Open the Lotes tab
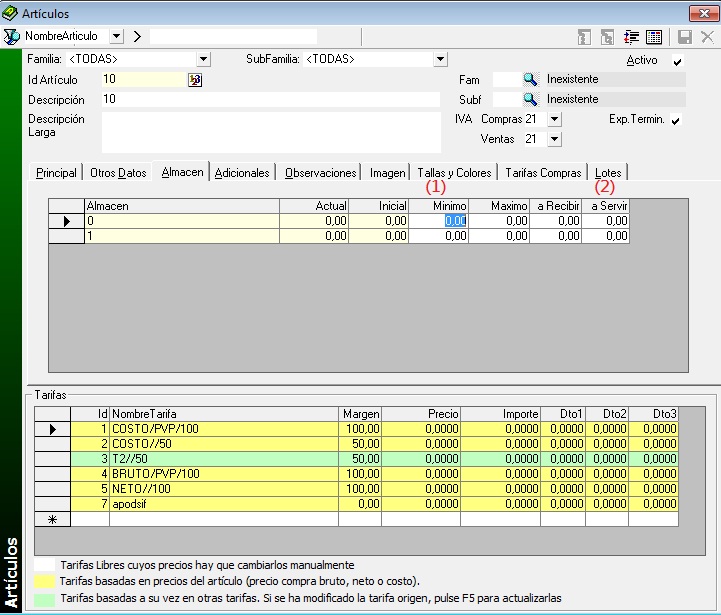The image size is (721, 615). tap(608, 173)
